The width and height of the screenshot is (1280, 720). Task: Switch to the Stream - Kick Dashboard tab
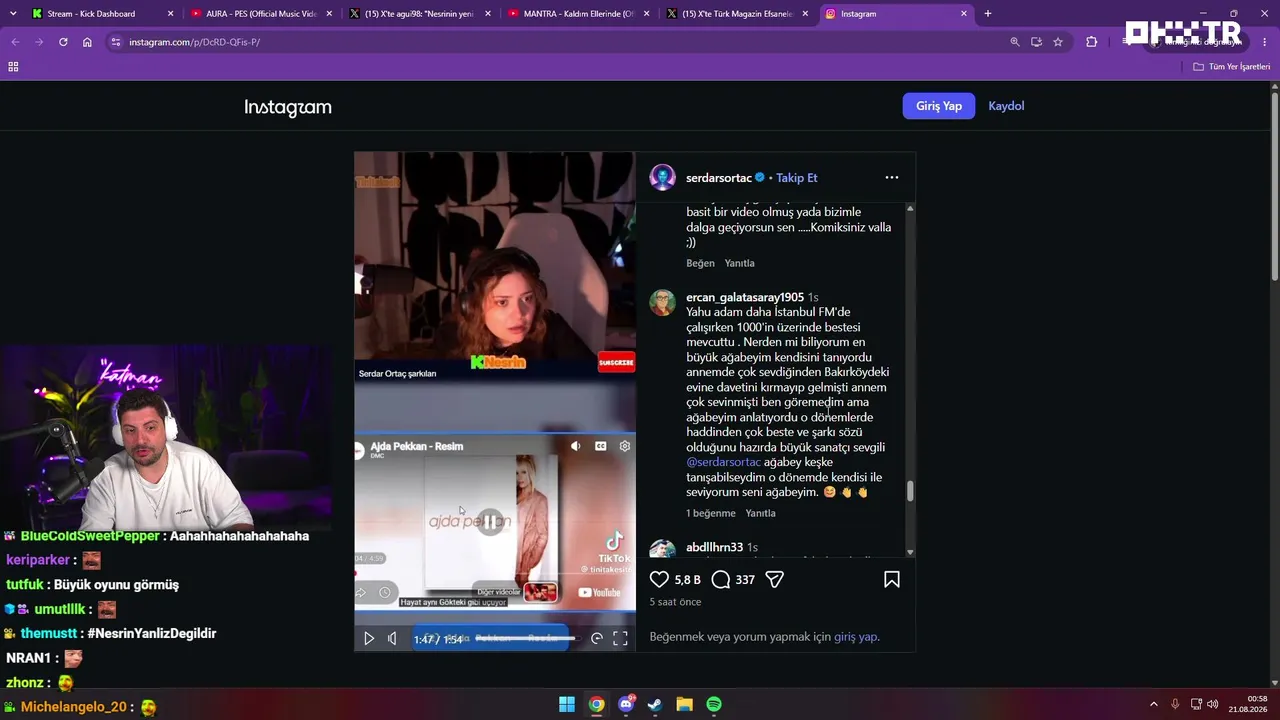point(103,14)
